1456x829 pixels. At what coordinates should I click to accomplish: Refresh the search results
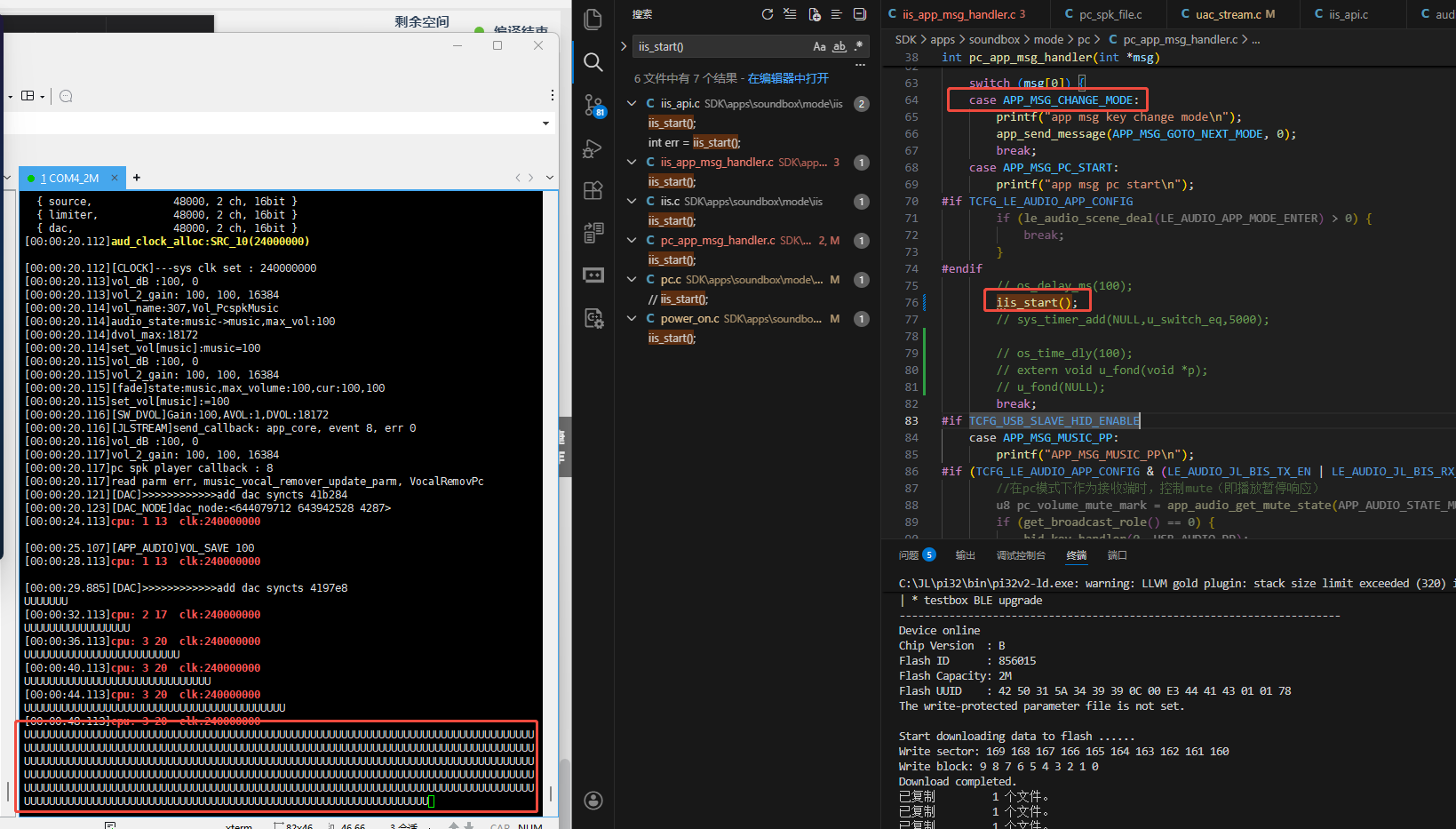pos(768,14)
